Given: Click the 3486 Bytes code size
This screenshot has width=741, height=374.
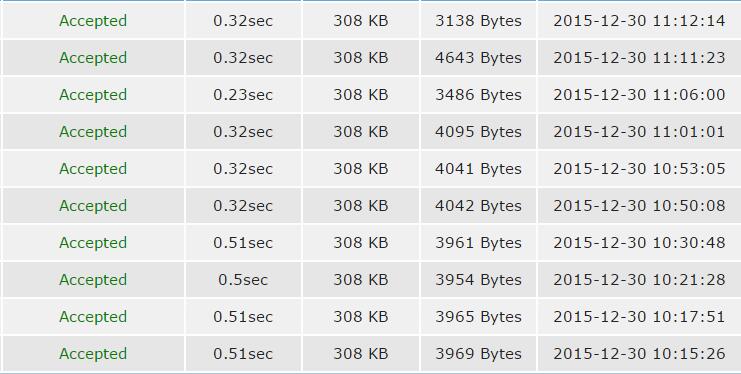Looking at the screenshot, I should tap(478, 95).
